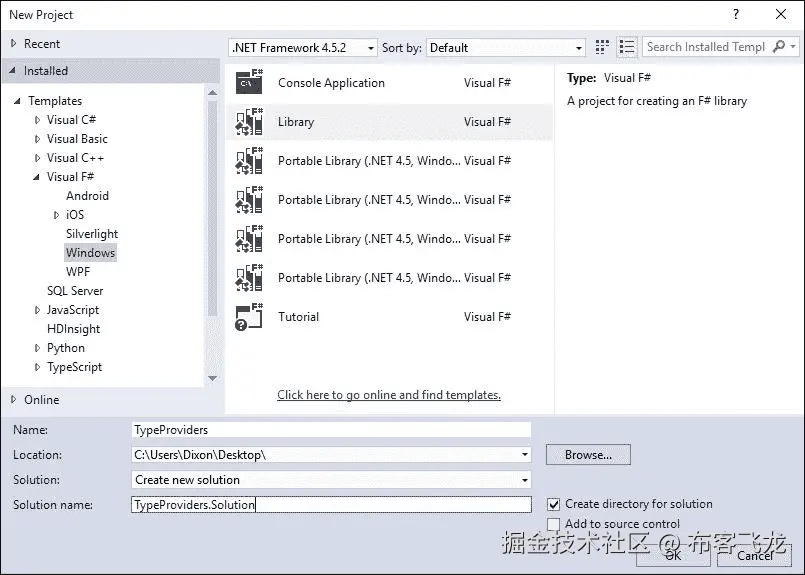The height and width of the screenshot is (575, 805).
Task: Open the Sort by Default dropdown
Action: (x=506, y=48)
